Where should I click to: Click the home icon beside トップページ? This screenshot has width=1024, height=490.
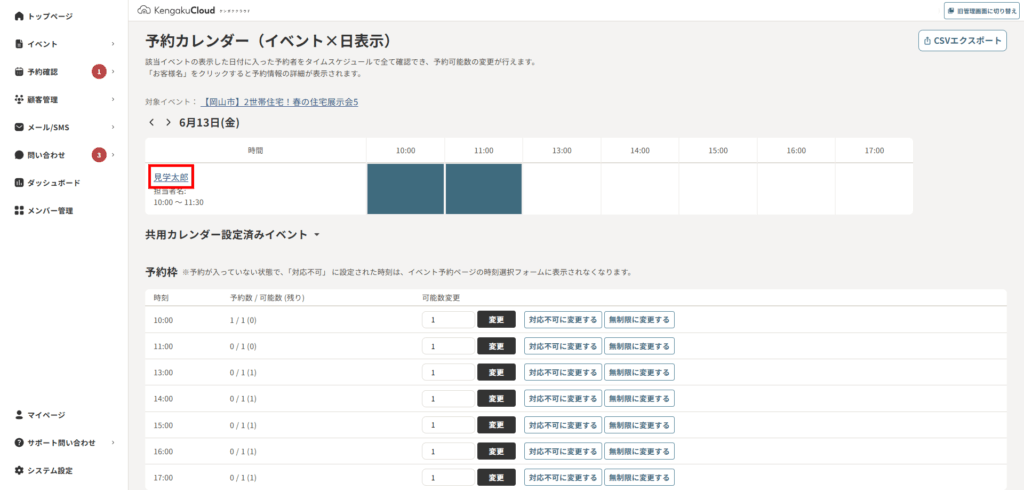pyautogui.click(x=19, y=16)
